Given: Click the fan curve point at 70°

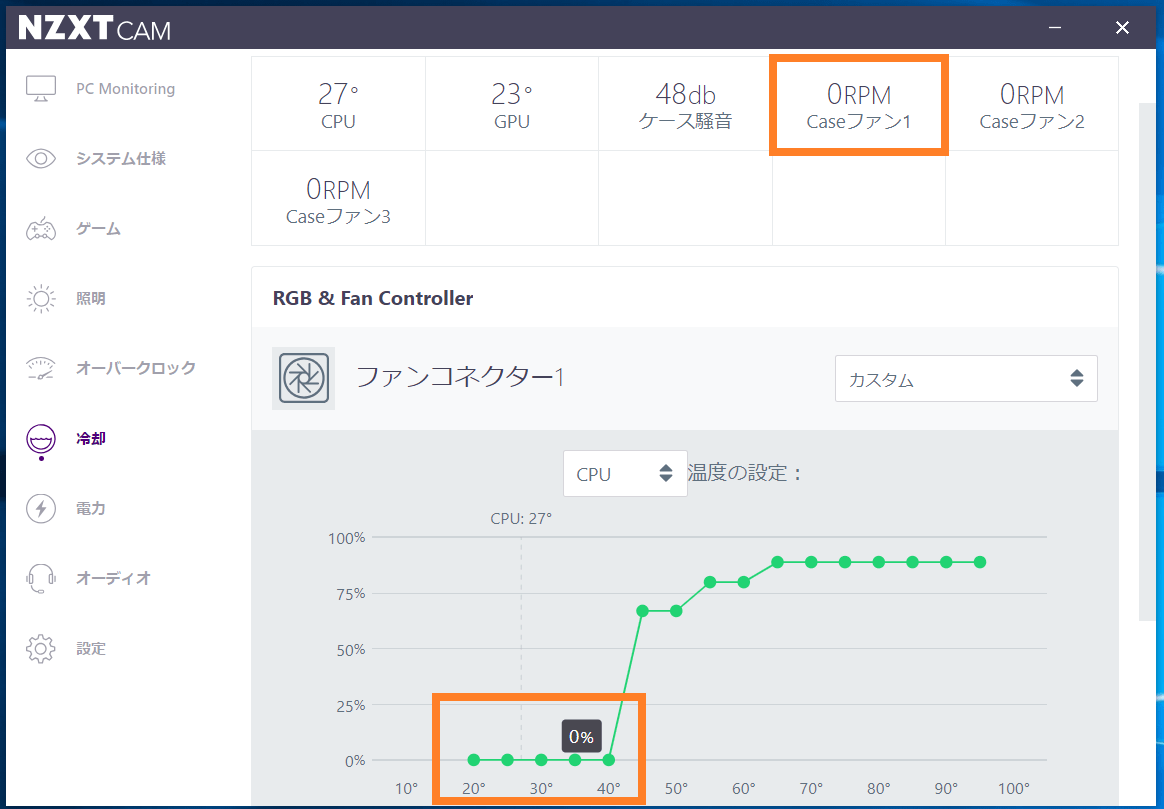Looking at the screenshot, I should tap(811, 562).
